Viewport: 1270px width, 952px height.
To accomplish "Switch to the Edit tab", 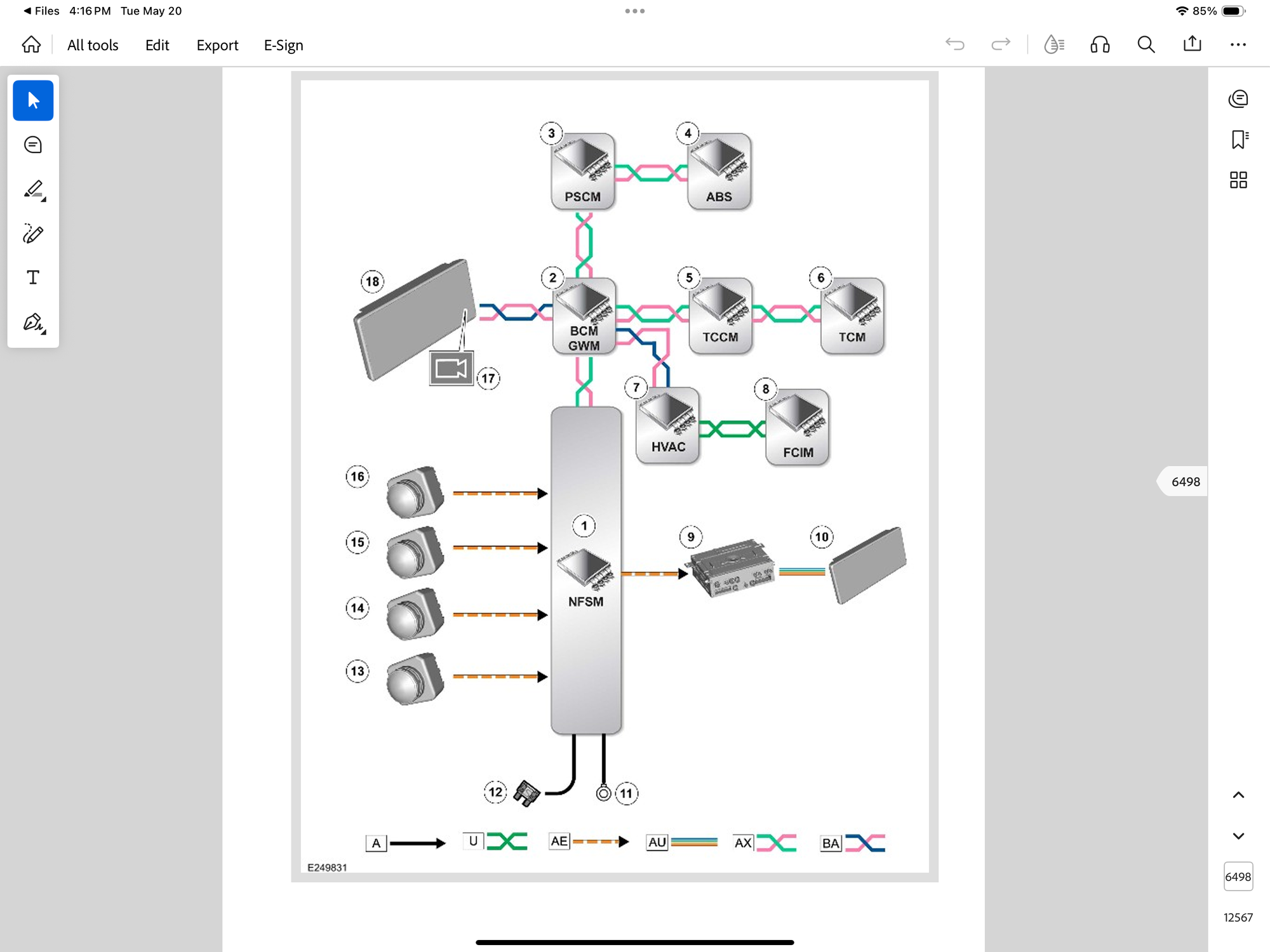I will (x=157, y=45).
